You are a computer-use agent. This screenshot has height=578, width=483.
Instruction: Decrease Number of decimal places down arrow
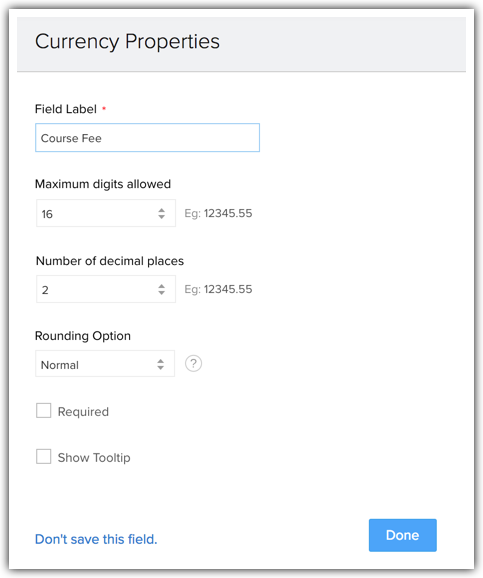[x=161, y=292]
